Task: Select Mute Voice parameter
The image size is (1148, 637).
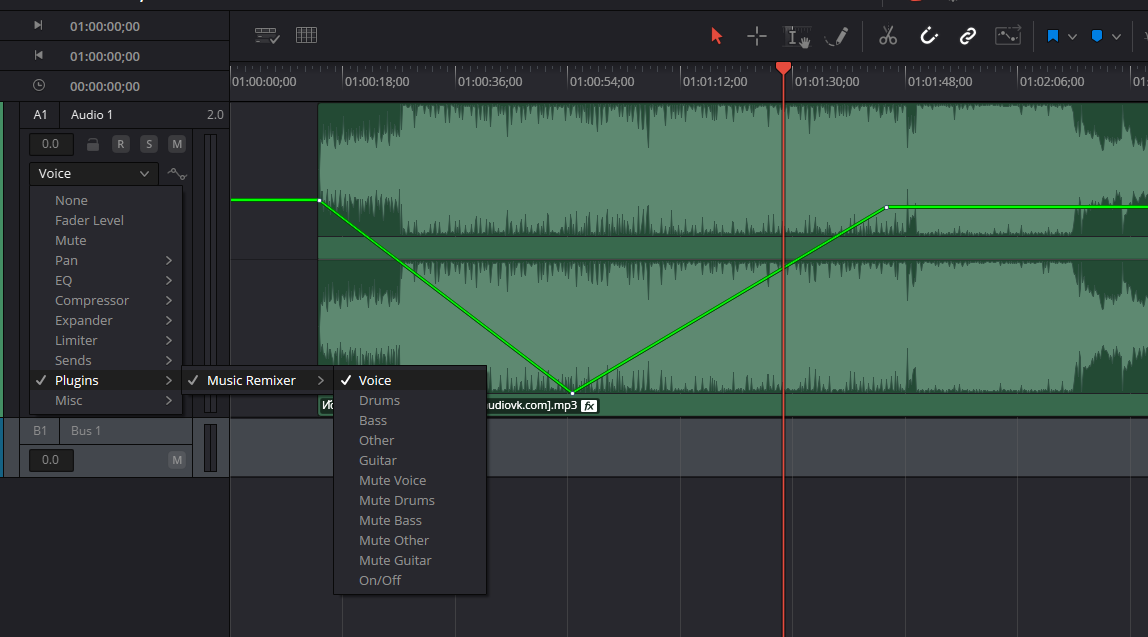Action: (410, 480)
